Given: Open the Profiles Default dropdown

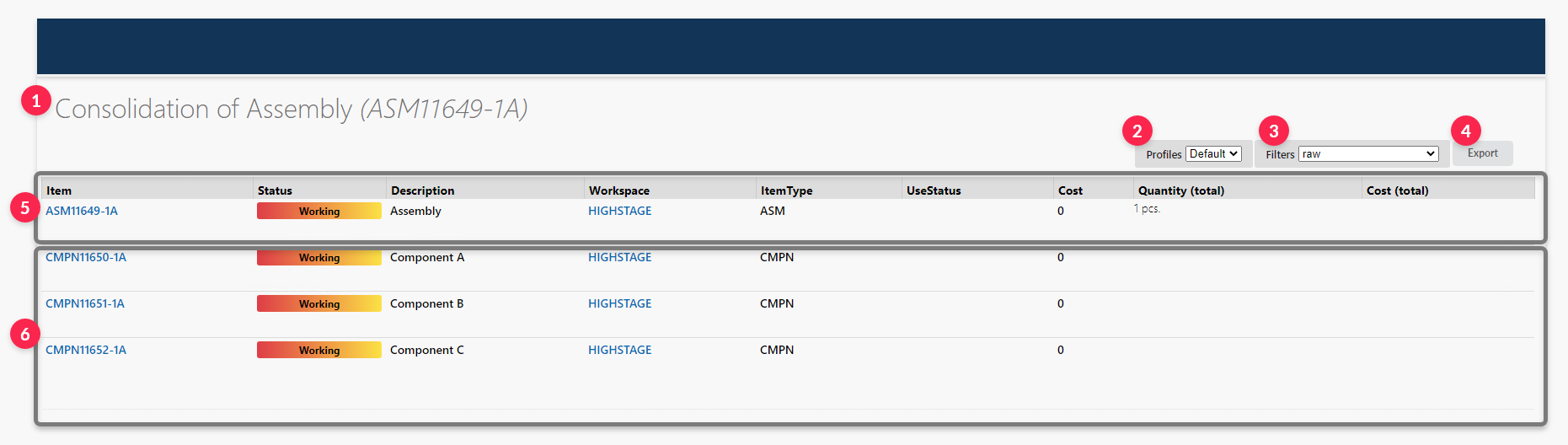Looking at the screenshot, I should point(1213,154).
